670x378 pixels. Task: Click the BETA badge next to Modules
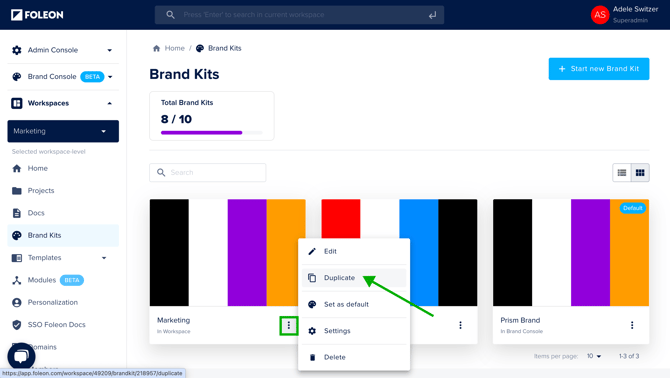(72, 280)
